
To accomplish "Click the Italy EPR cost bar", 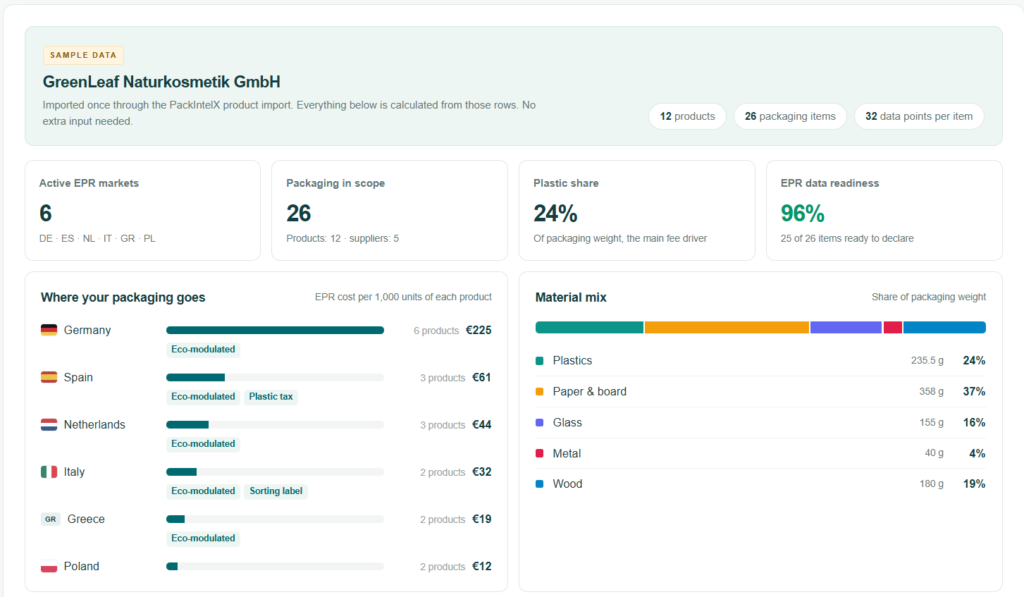I will (275, 472).
